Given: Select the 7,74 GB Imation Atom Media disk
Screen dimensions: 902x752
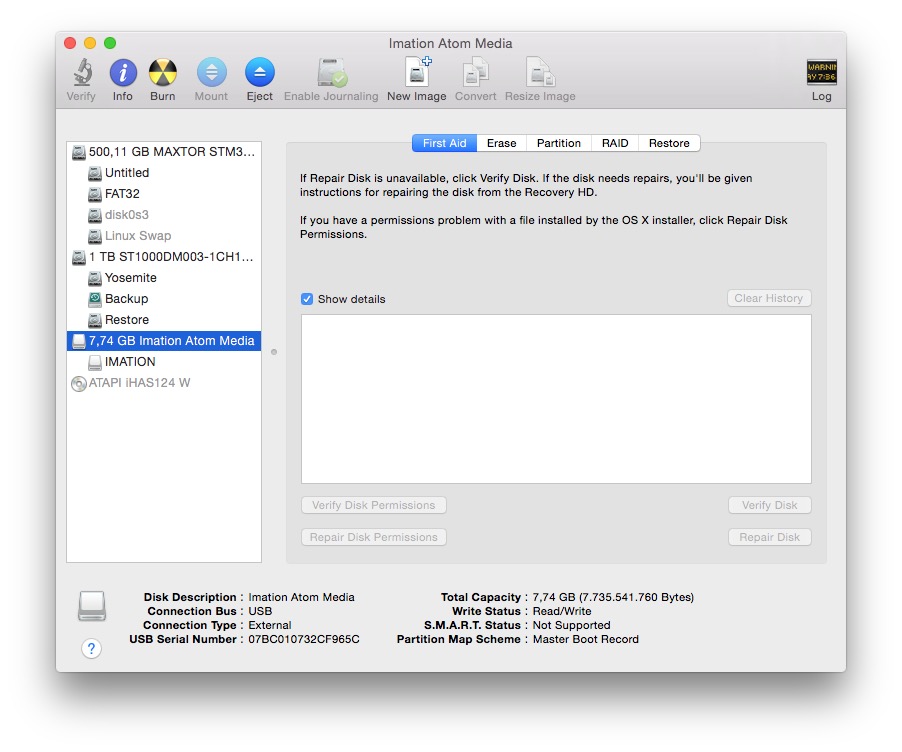Looking at the screenshot, I should click(x=164, y=341).
